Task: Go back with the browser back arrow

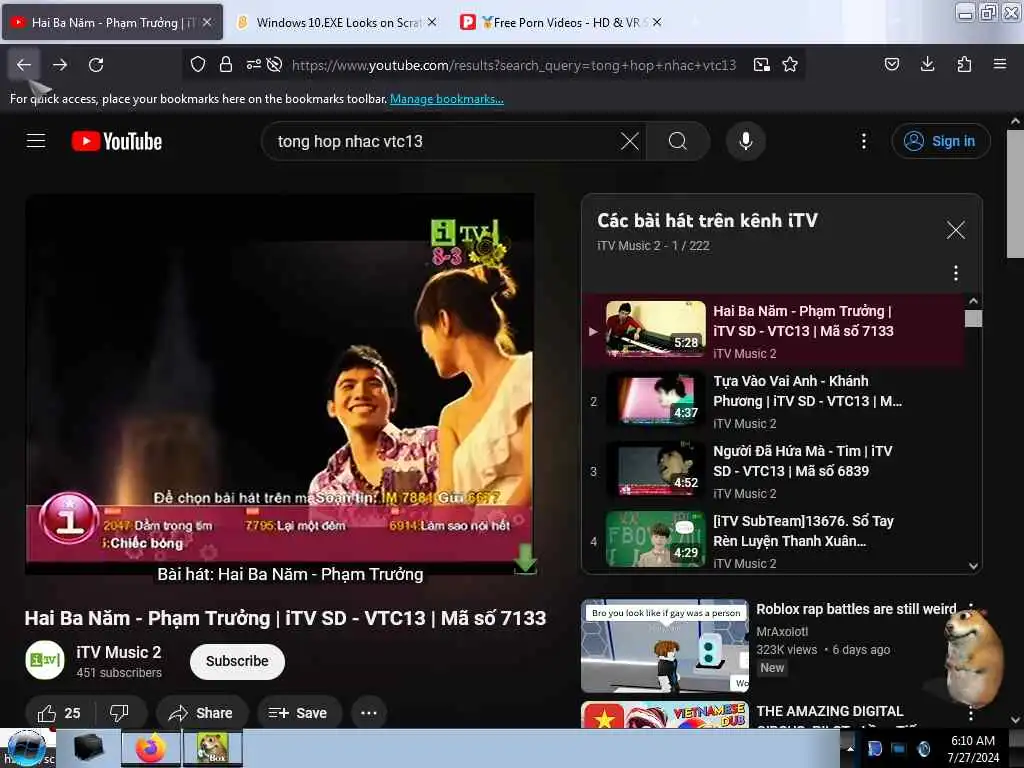Action: pyautogui.click(x=24, y=65)
